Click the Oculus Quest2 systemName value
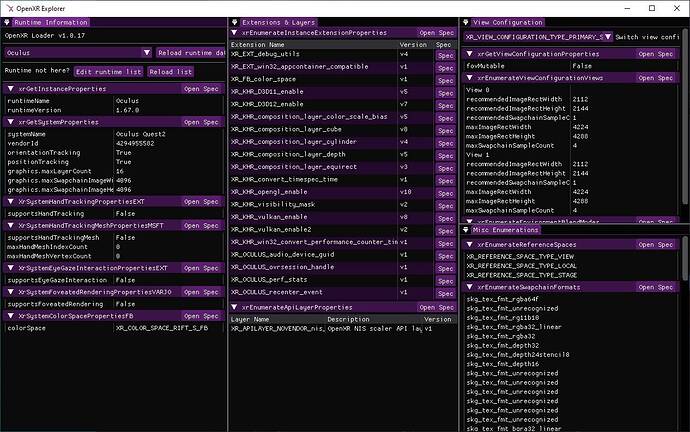The image size is (690, 432). point(141,134)
